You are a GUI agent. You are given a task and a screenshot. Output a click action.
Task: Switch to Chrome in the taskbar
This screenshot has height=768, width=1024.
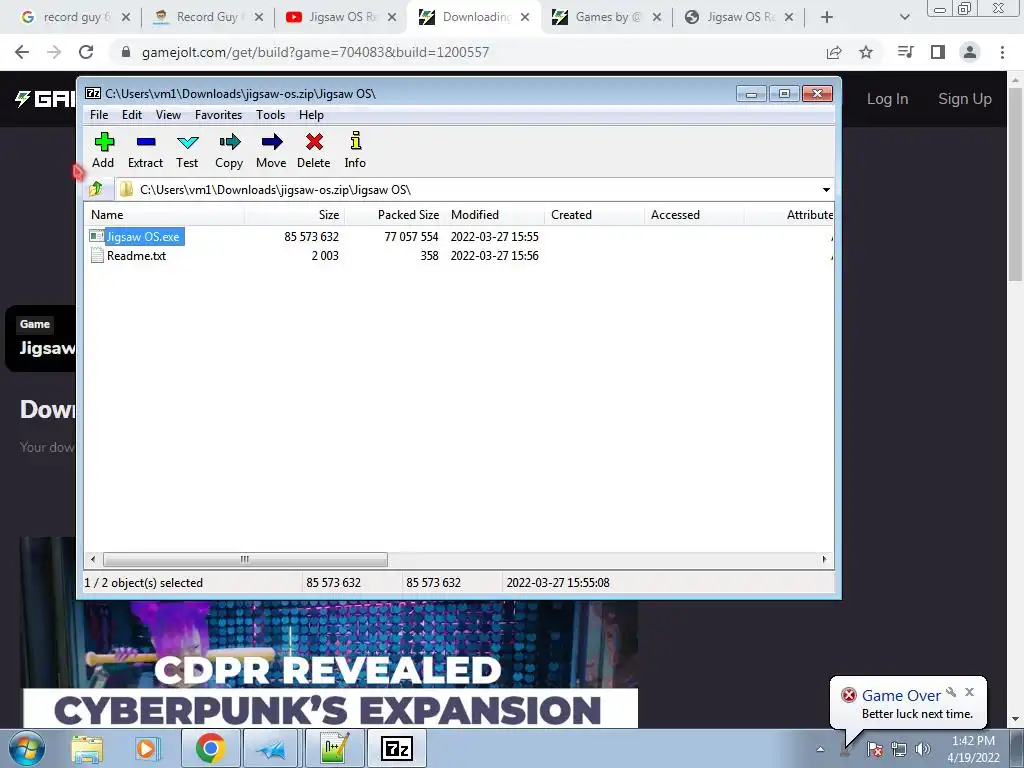coord(210,749)
